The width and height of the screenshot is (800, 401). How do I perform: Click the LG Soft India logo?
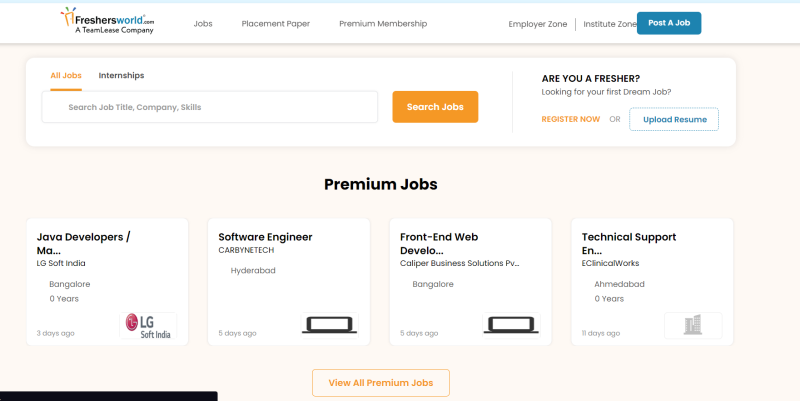[x=148, y=325]
